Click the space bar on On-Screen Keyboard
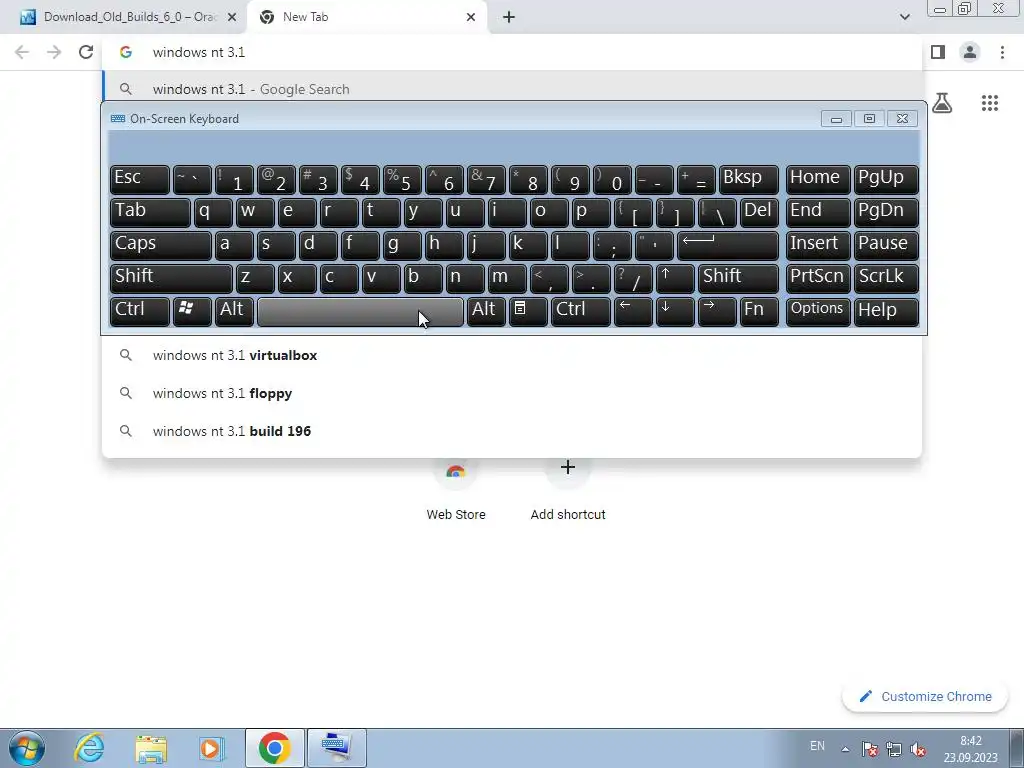 [x=360, y=311]
